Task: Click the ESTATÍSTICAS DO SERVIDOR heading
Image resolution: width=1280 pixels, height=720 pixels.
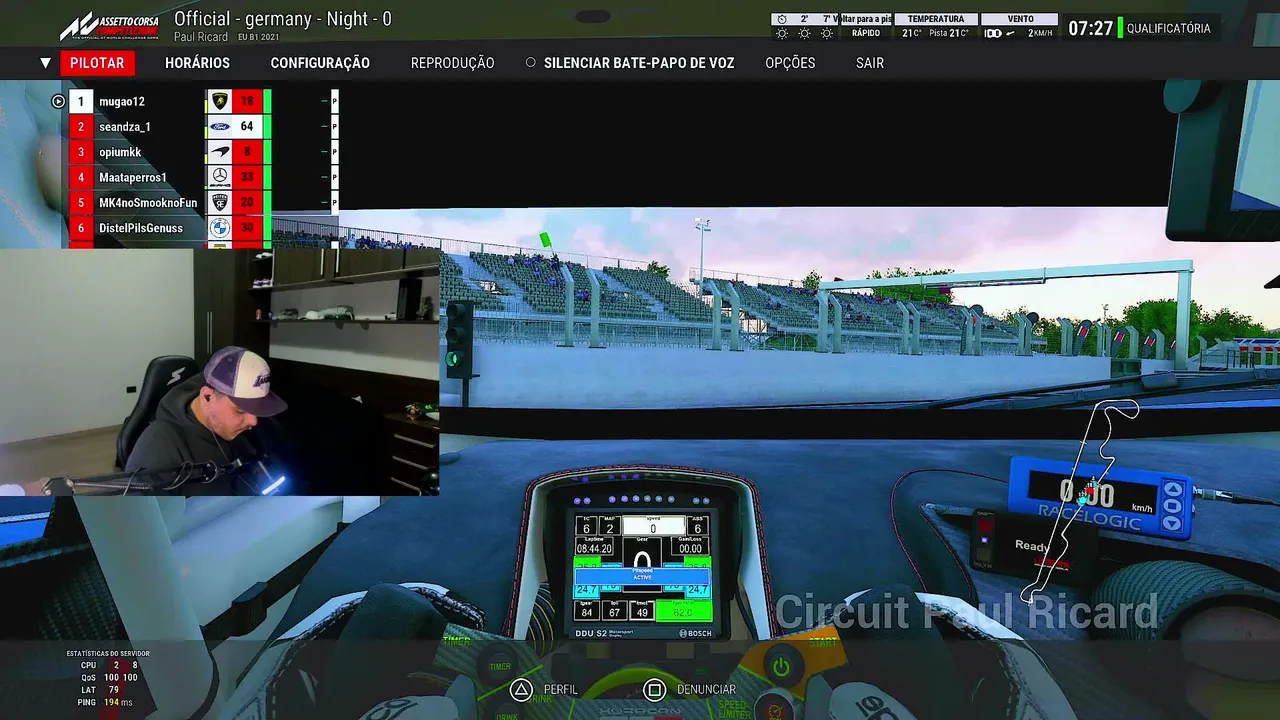Action: pyautogui.click(x=108, y=654)
